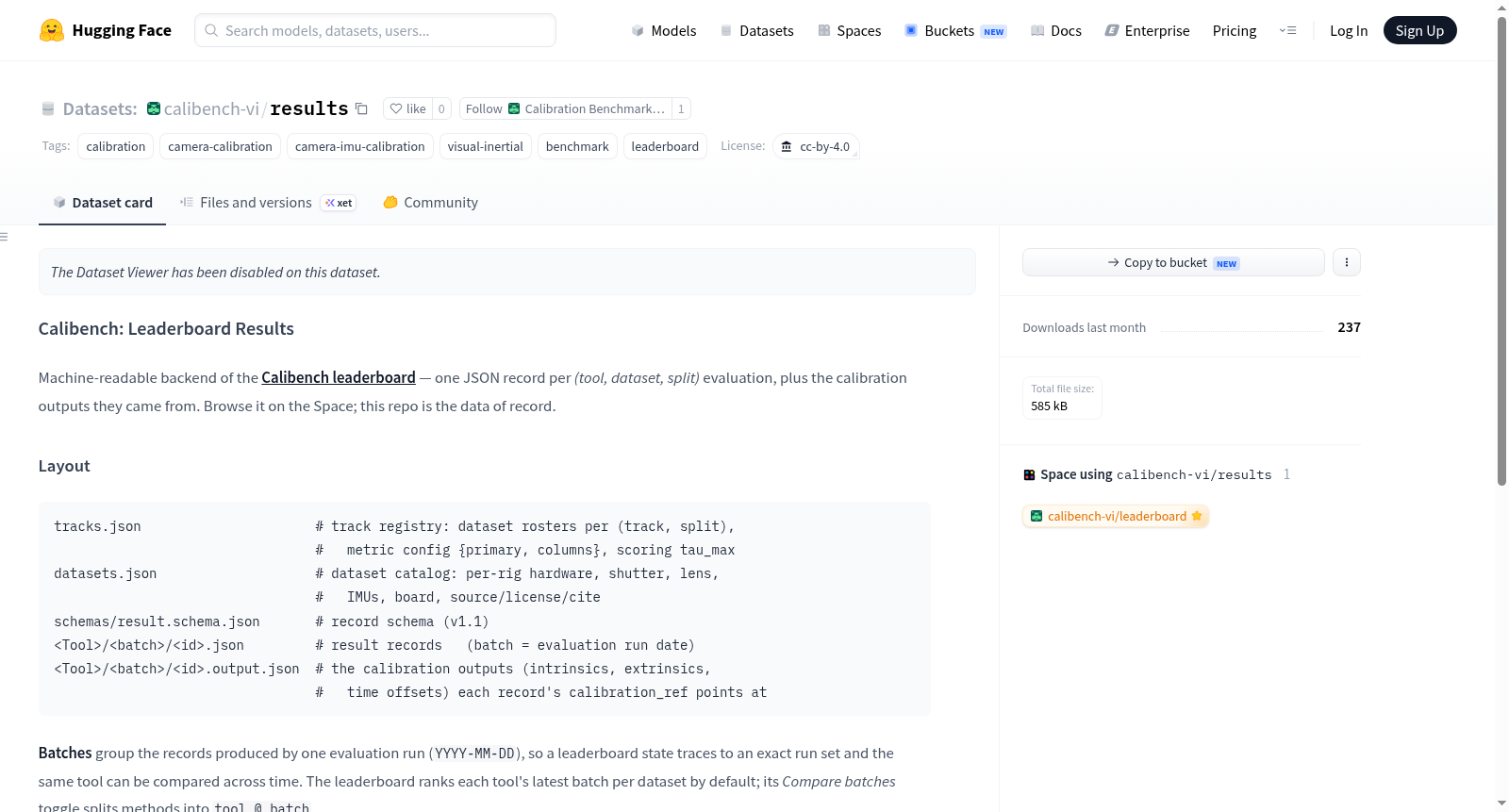
Task: Click the benchmark tag
Action: [x=577, y=146]
